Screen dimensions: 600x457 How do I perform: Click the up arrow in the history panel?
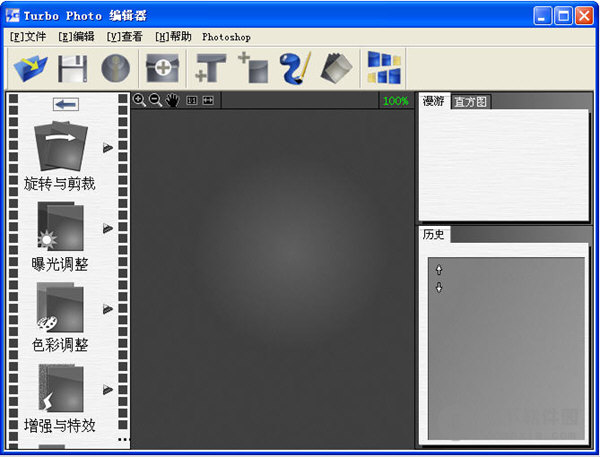coord(439,270)
